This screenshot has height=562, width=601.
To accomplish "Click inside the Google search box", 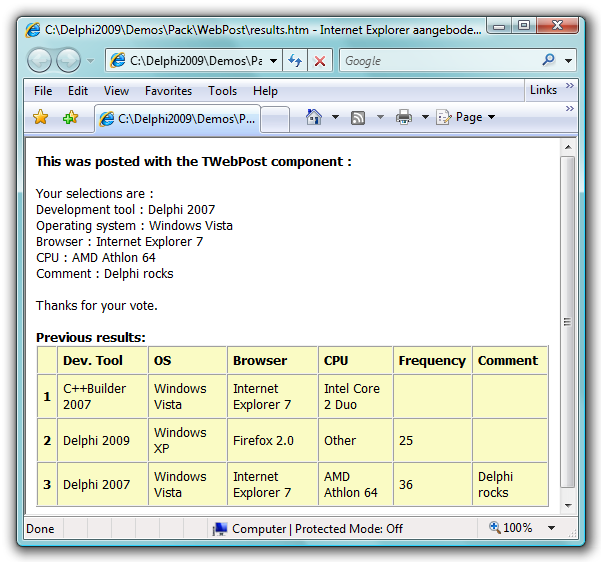I will (x=435, y=61).
